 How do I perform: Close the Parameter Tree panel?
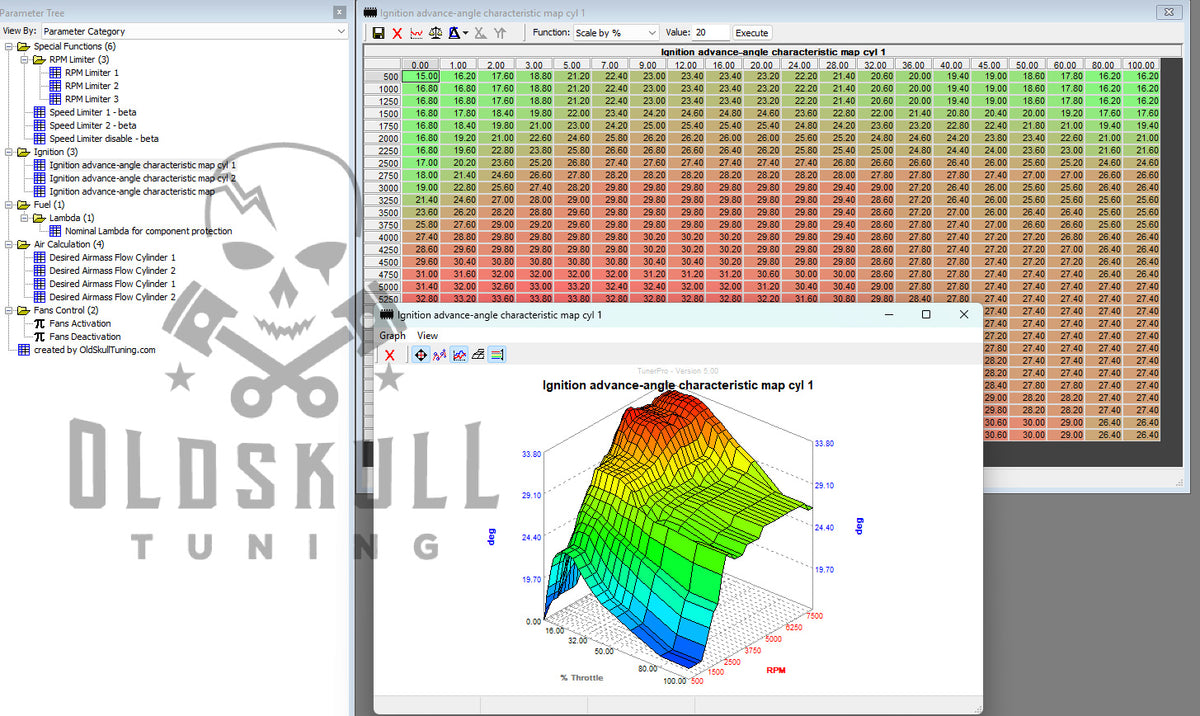(x=339, y=12)
